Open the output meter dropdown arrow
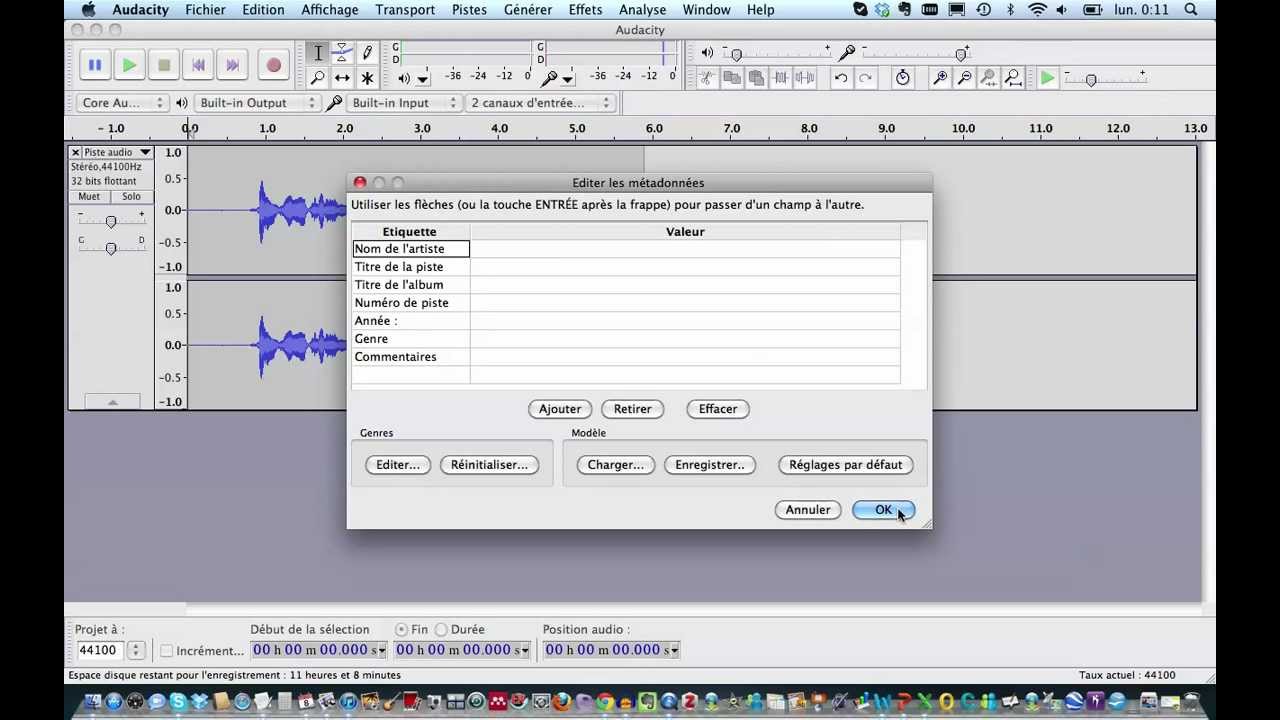1280x720 pixels. pos(423,78)
